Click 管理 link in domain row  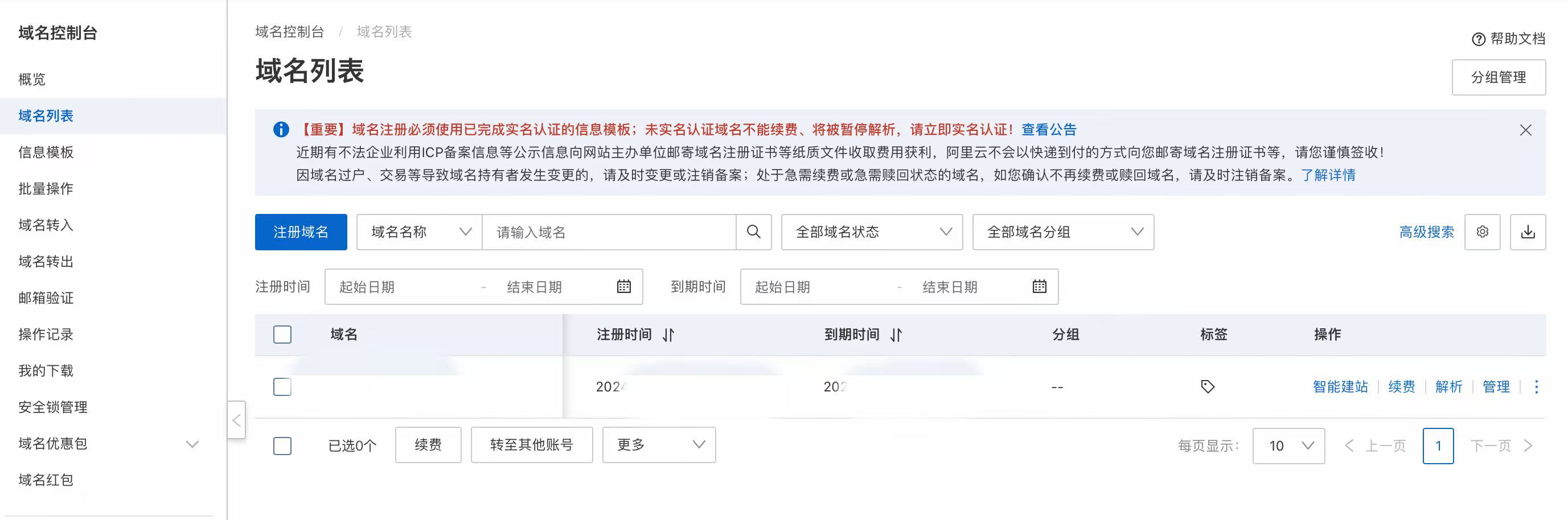tap(1496, 387)
